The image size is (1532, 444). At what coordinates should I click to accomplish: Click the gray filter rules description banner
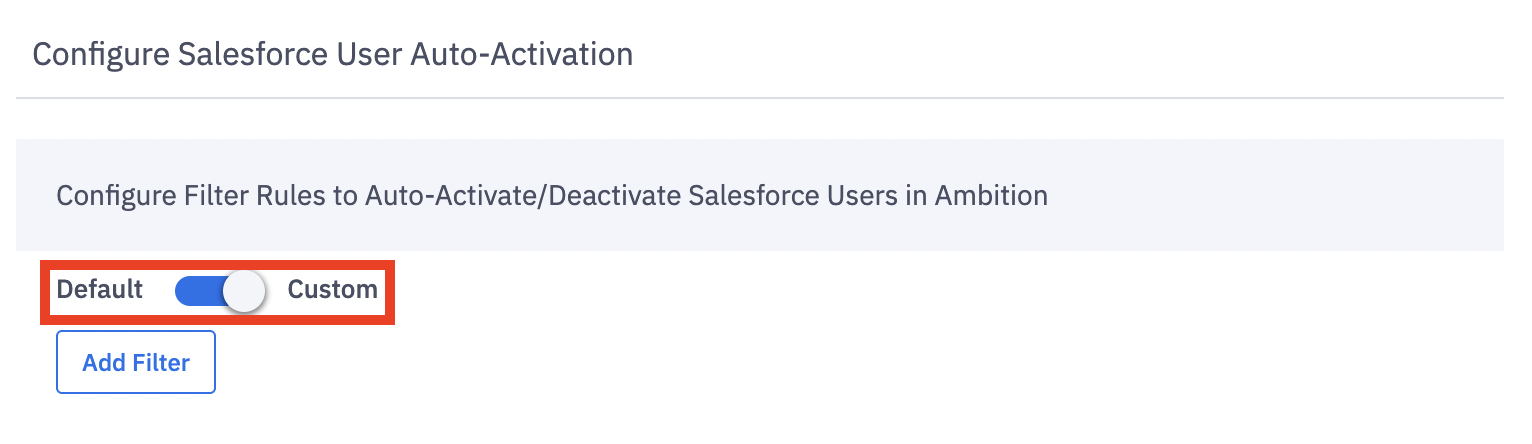coord(760,195)
